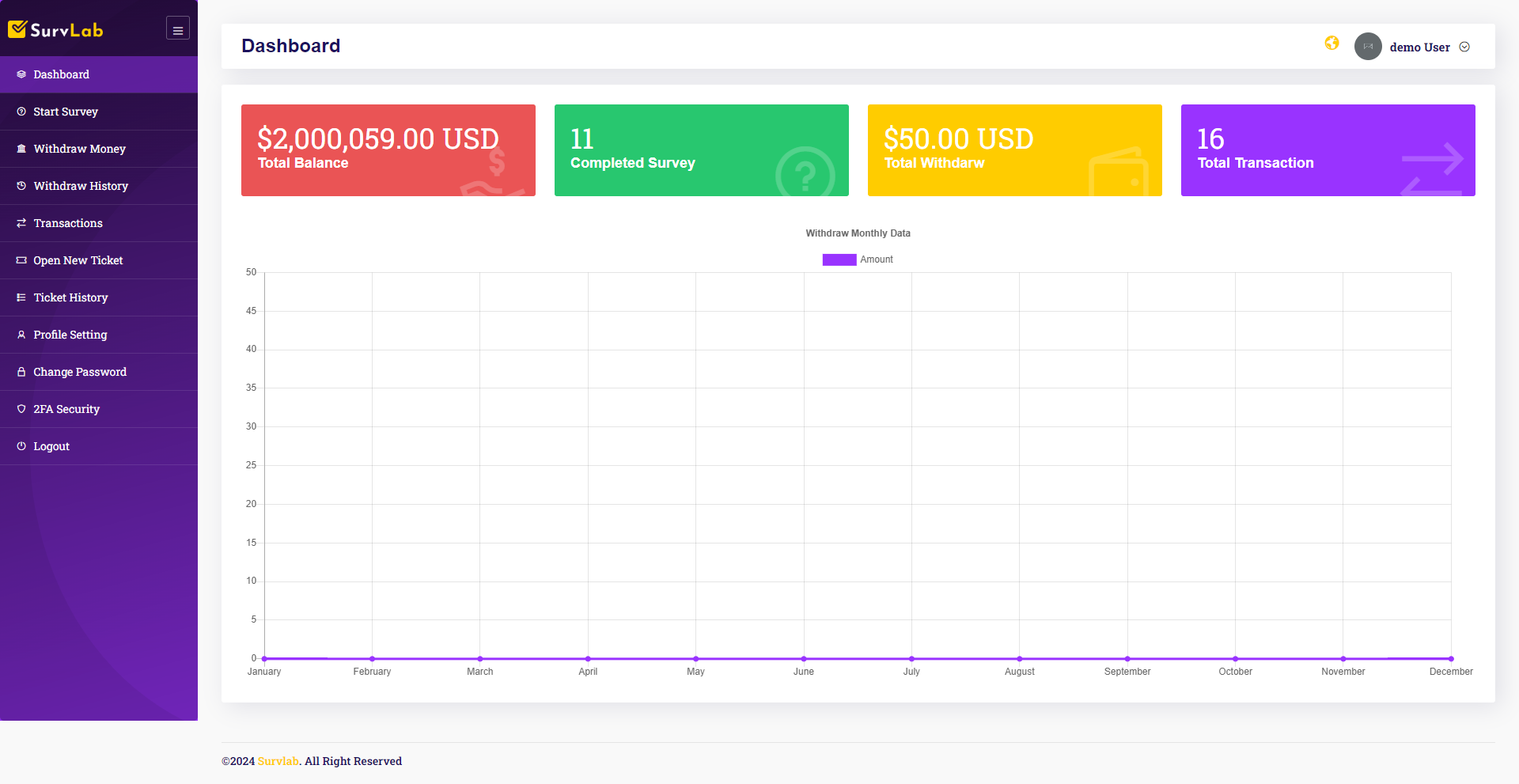Click the purple Amount legend color swatch
Viewport: 1519px width, 784px height.
(x=839, y=259)
